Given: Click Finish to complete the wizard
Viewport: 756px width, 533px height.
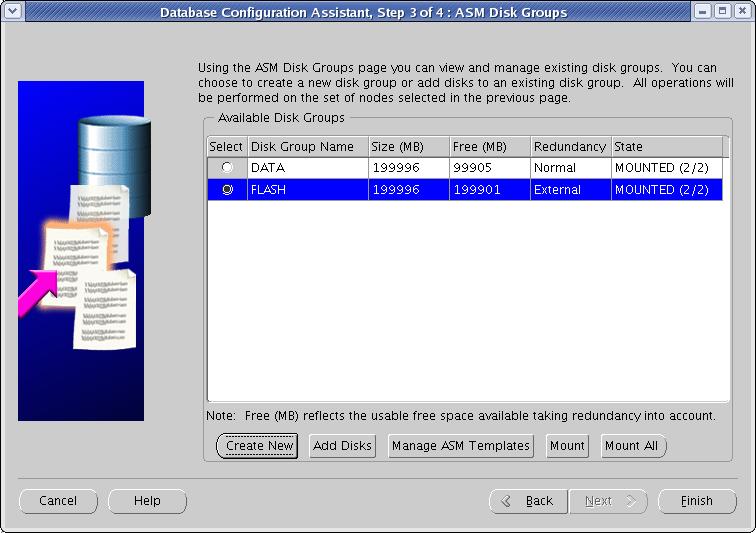Looking at the screenshot, I should 697,501.
